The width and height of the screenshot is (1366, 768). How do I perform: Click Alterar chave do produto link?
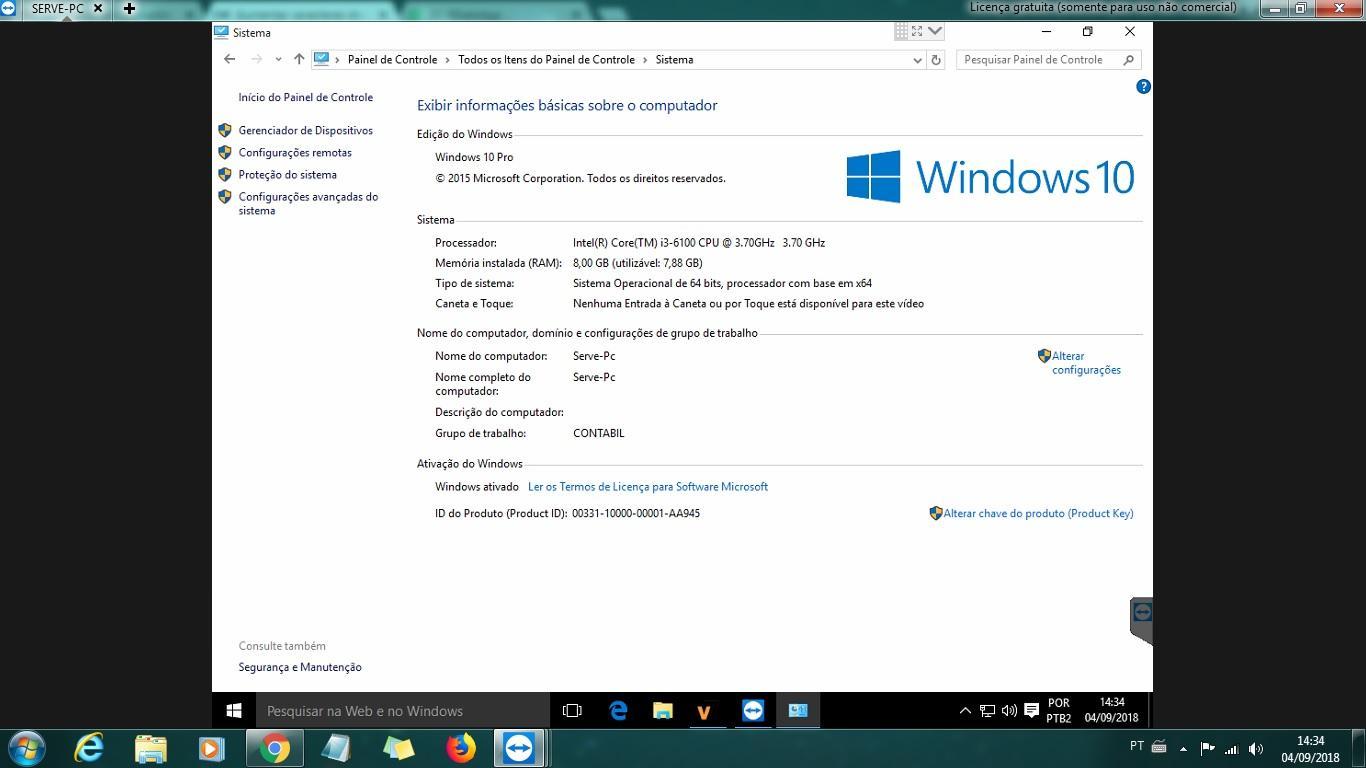pos(1038,513)
